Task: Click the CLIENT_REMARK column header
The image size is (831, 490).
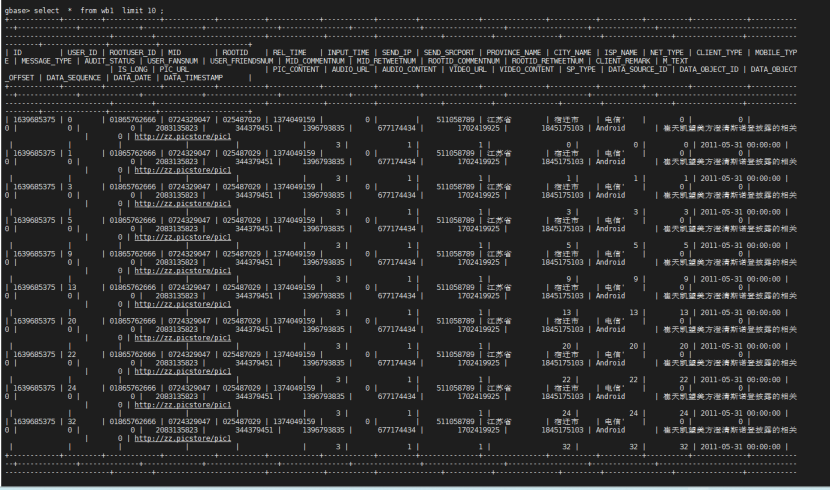Action: pyautogui.click(x=623, y=61)
